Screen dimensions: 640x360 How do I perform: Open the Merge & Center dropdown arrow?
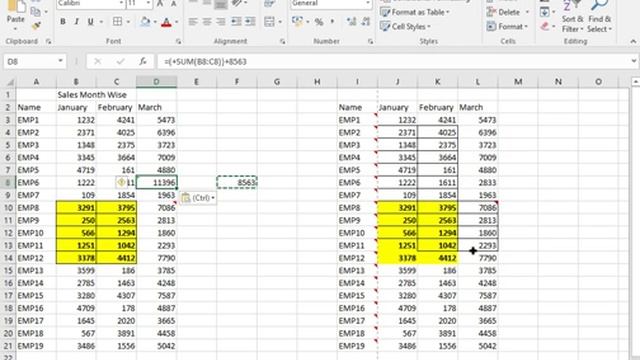tap(280, 22)
